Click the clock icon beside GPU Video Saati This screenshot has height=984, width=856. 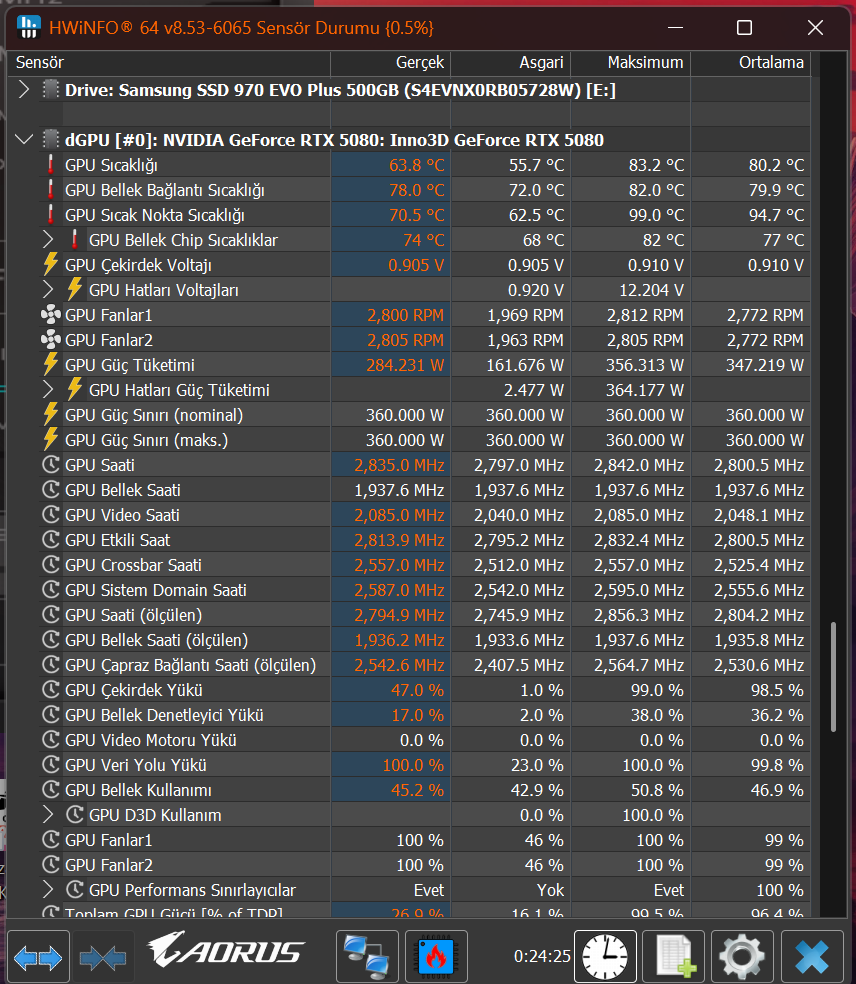51,515
